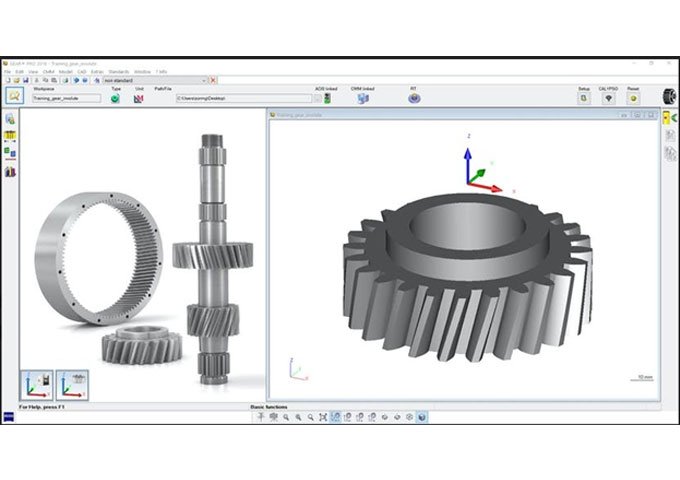Open the CMM menu
Viewport: 680px width, 480px height.
(x=48, y=72)
